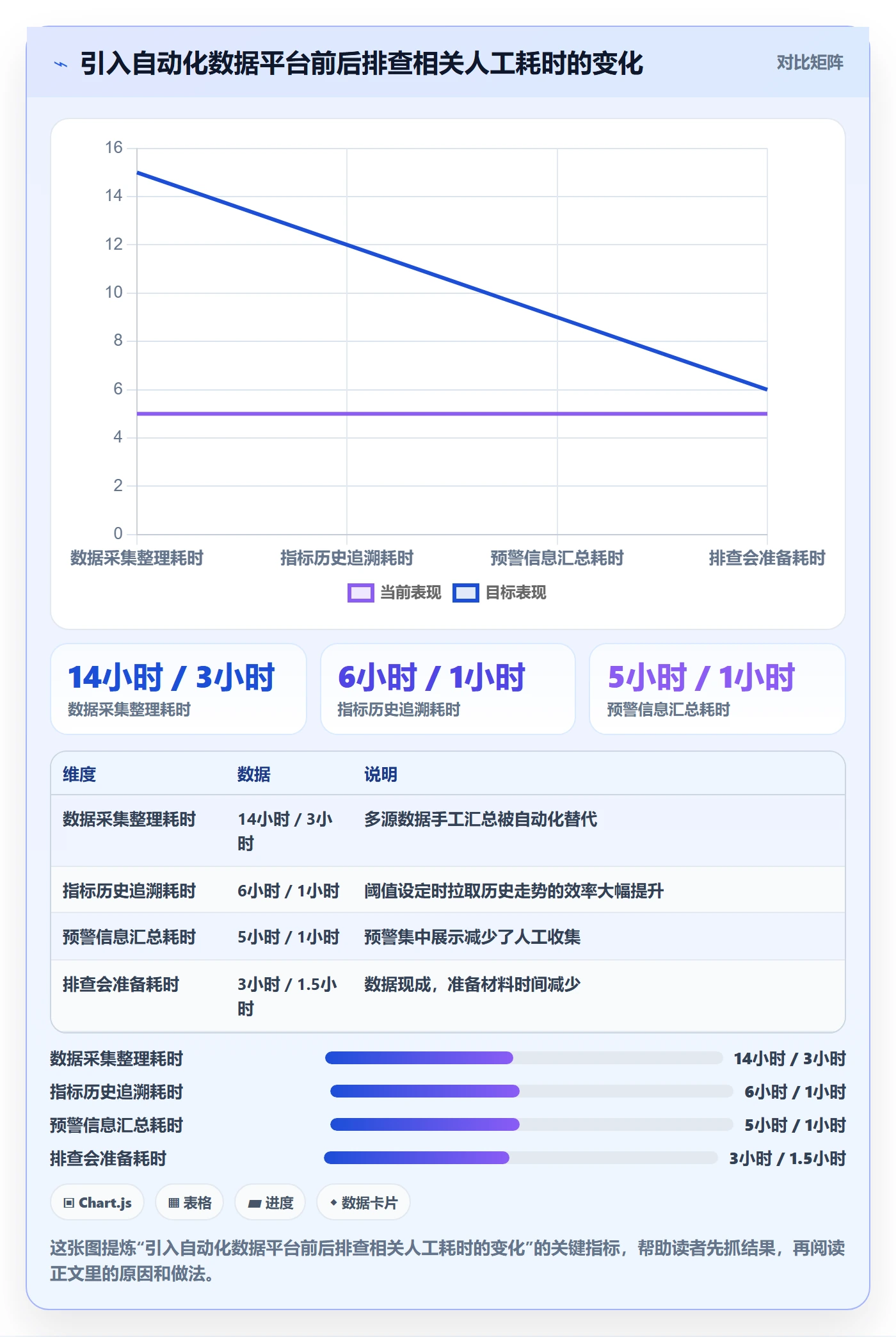Click the chart title 引入自动化数据平台前后排查相关人工耗时的变化
Image resolution: width=896 pixels, height=1337 pixels.
[x=362, y=63]
